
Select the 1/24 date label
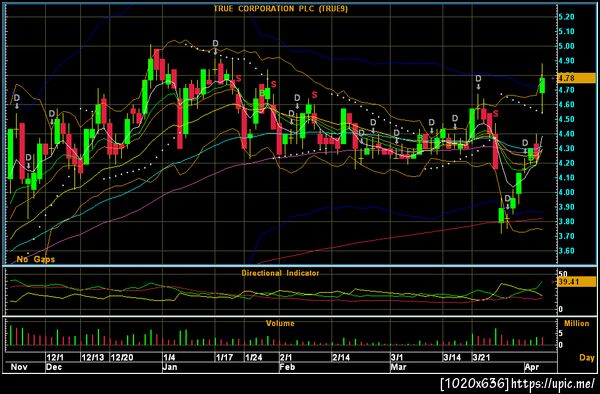click(254, 358)
